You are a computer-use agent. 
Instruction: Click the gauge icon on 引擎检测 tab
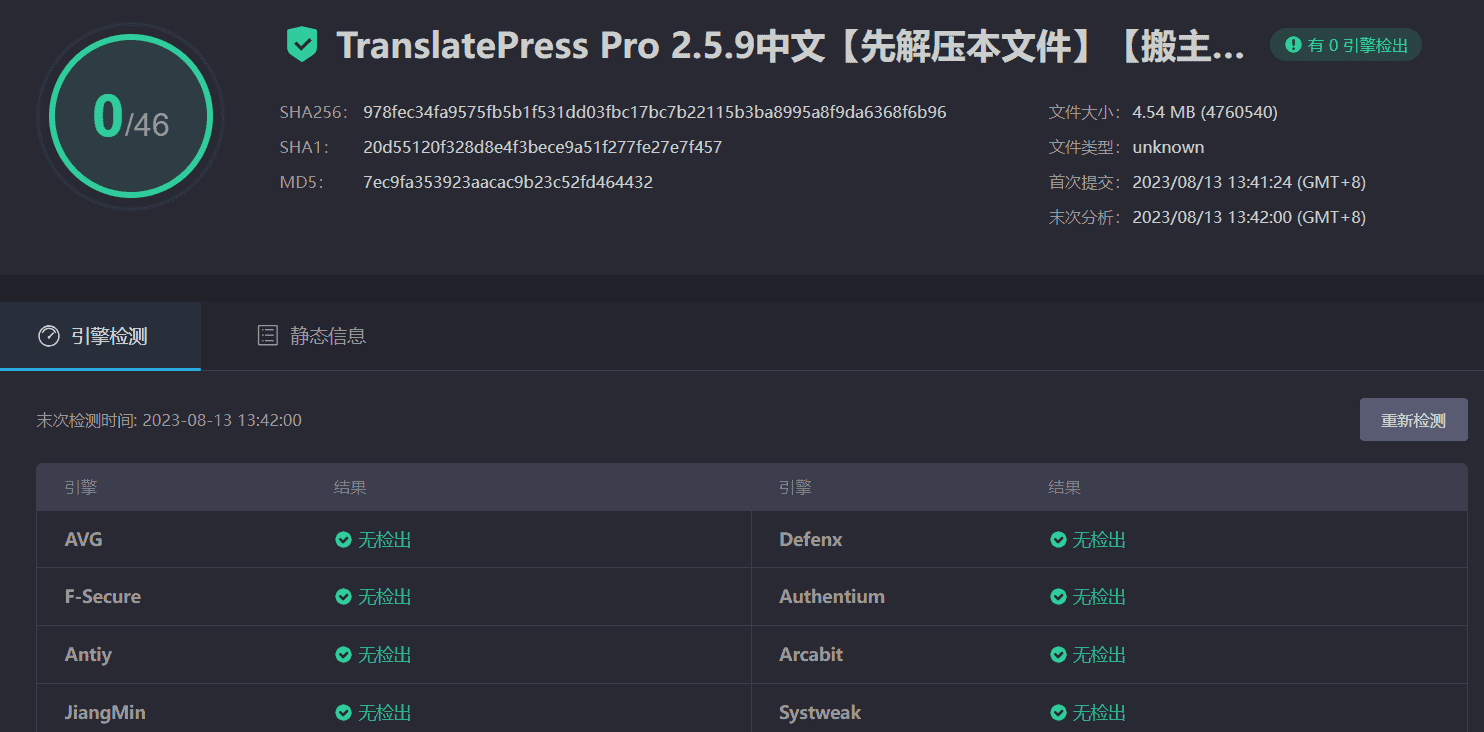click(x=49, y=336)
